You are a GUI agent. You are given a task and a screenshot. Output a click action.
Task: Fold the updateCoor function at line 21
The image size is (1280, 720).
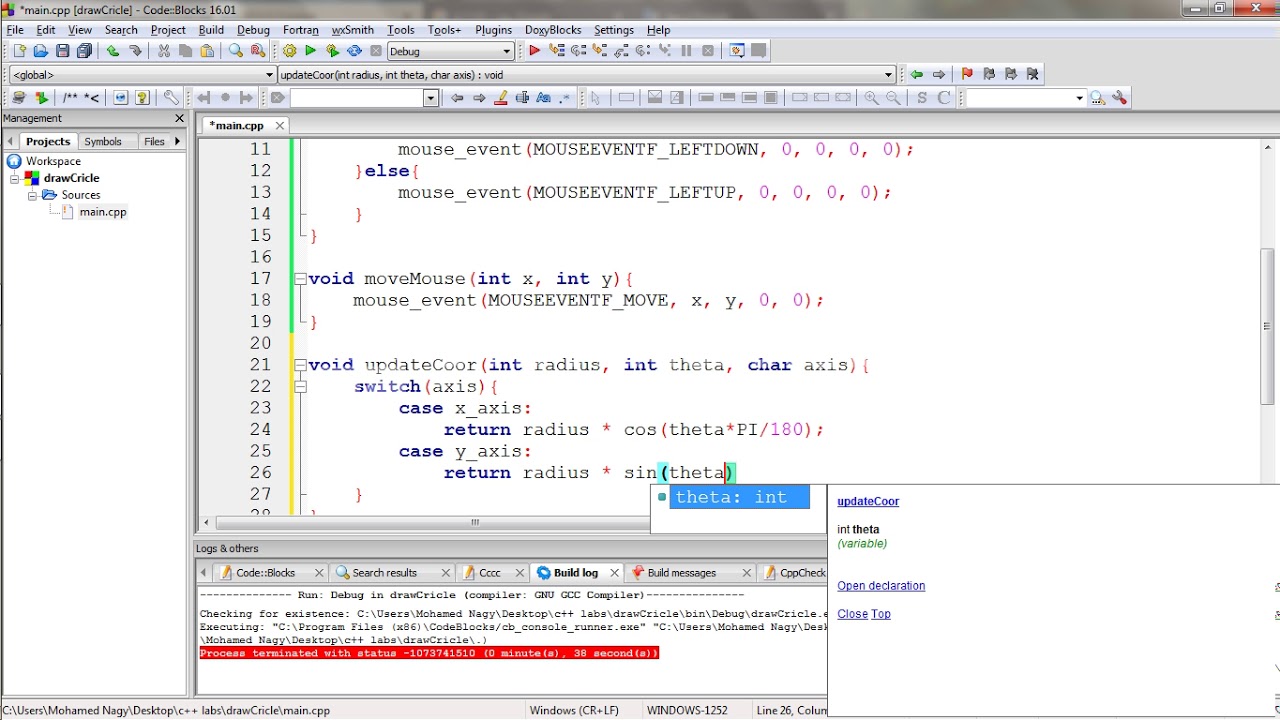pos(300,366)
